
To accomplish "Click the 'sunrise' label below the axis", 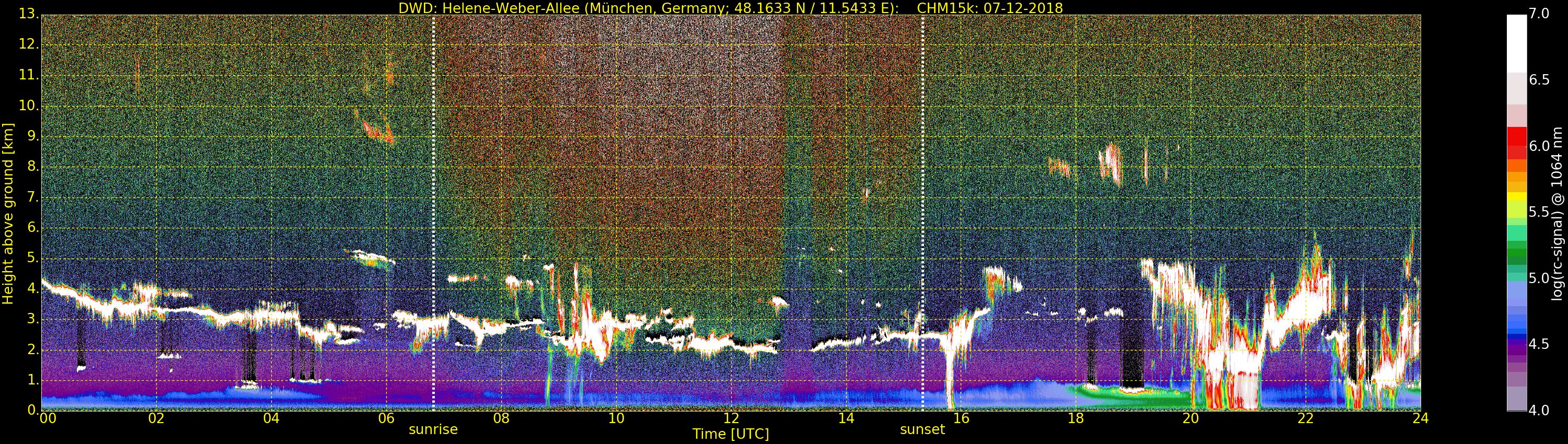I will (433, 429).
